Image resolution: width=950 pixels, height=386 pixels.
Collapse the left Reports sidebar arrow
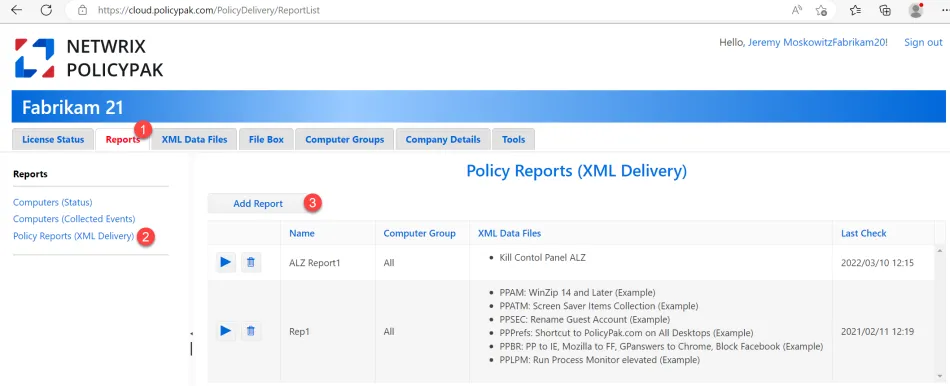(191, 333)
